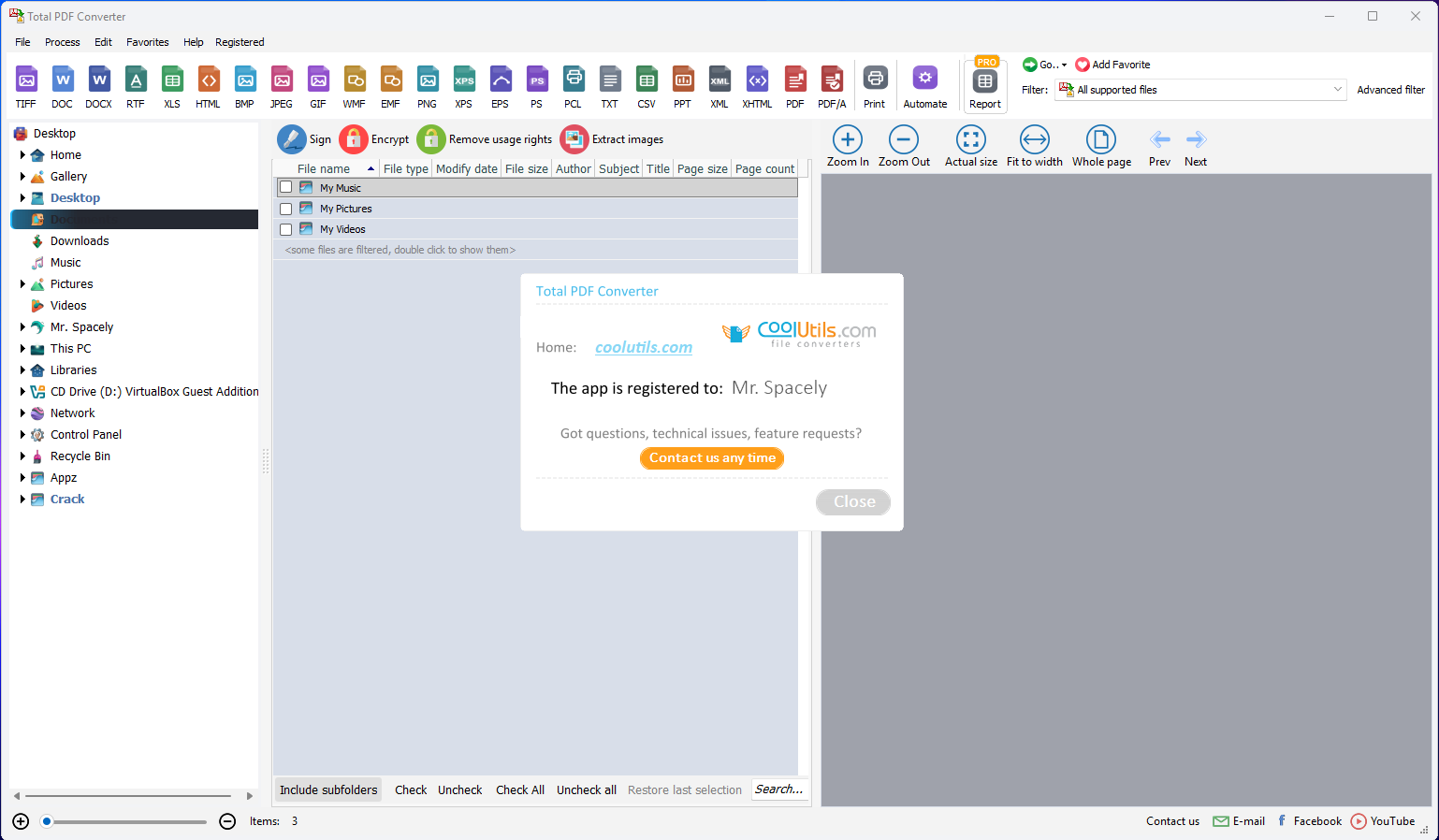This screenshot has width=1439, height=840.
Task: Select the JPEG converter icon
Action: click(x=282, y=87)
